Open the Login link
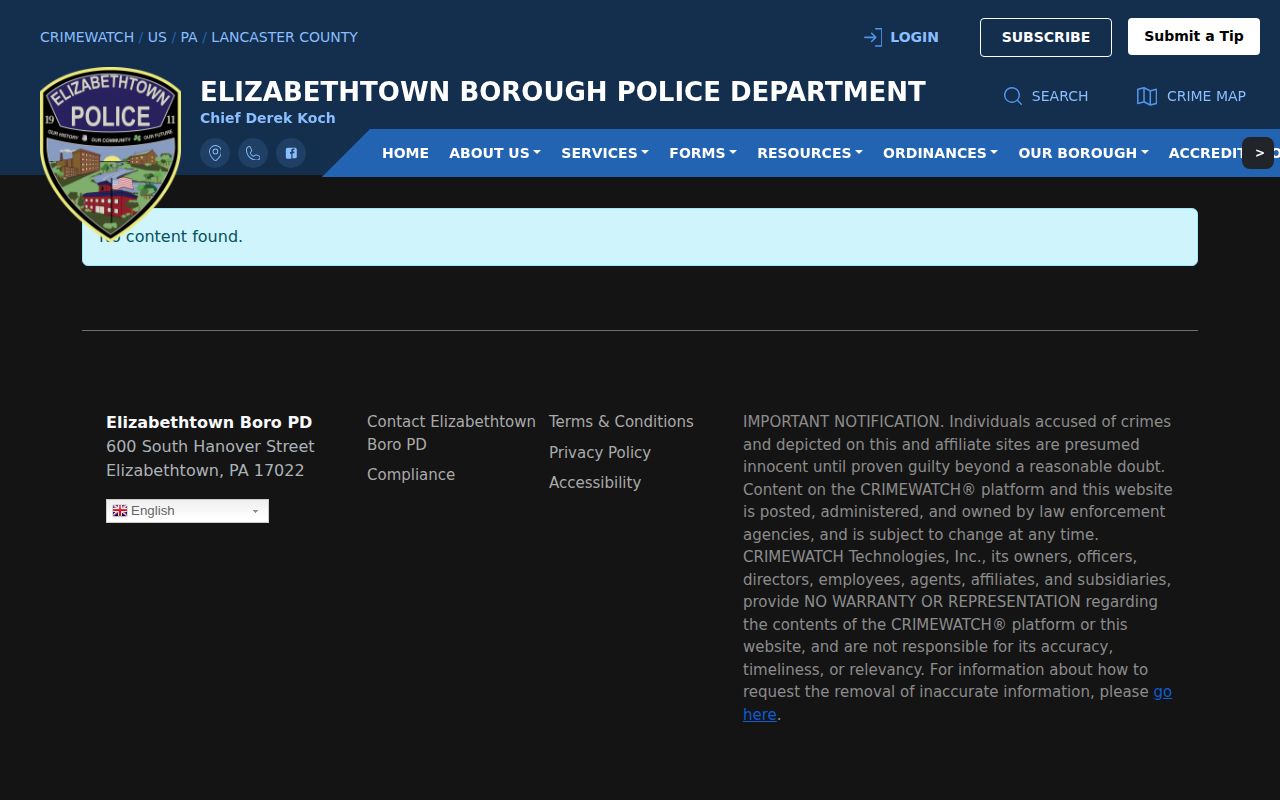The height and width of the screenshot is (800, 1280). click(914, 37)
